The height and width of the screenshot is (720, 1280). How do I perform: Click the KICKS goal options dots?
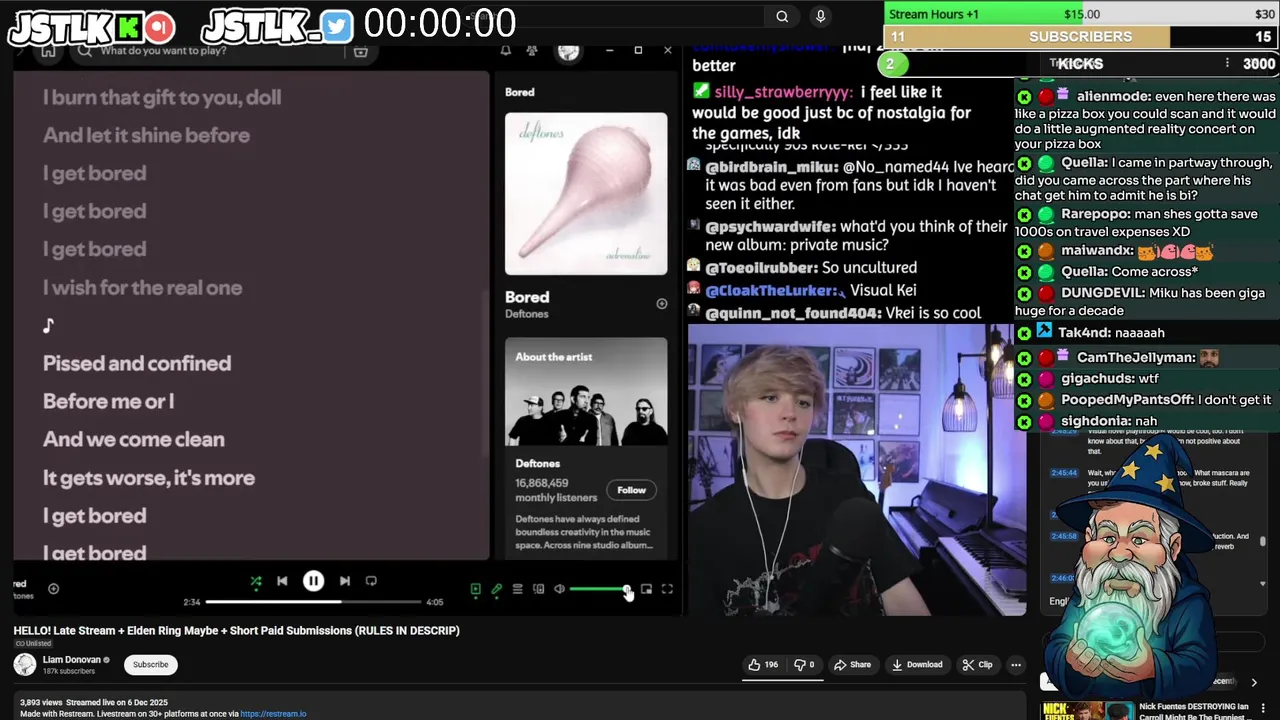coord(1227,64)
